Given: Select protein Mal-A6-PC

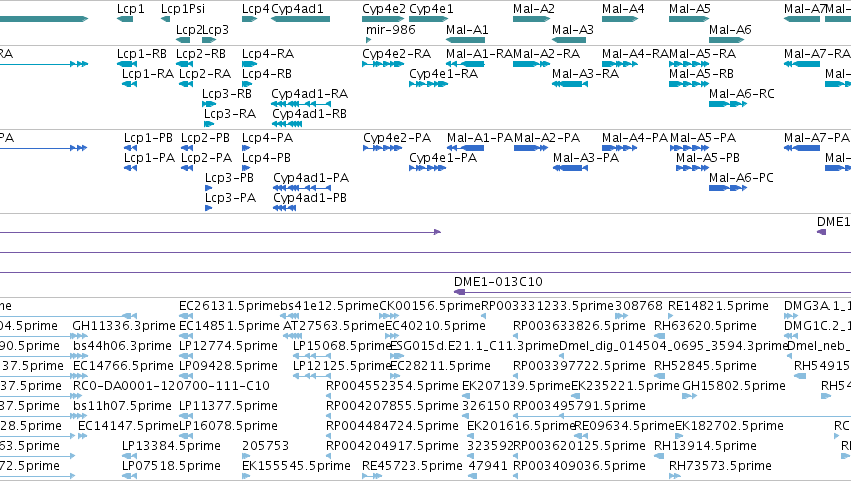Looking at the screenshot, I should tap(728, 188).
